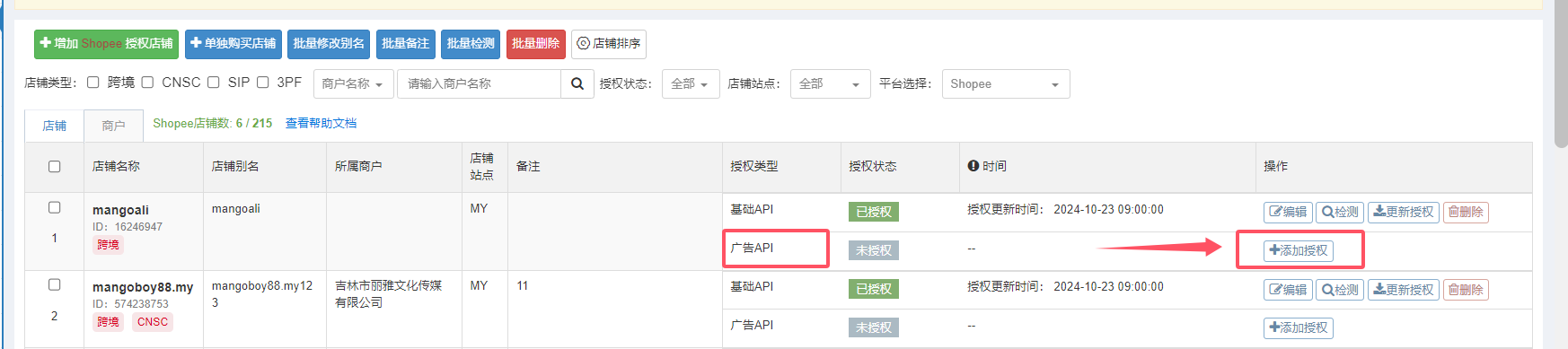Switch to the 商户 tab
The image size is (1568, 349).
(x=113, y=126)
